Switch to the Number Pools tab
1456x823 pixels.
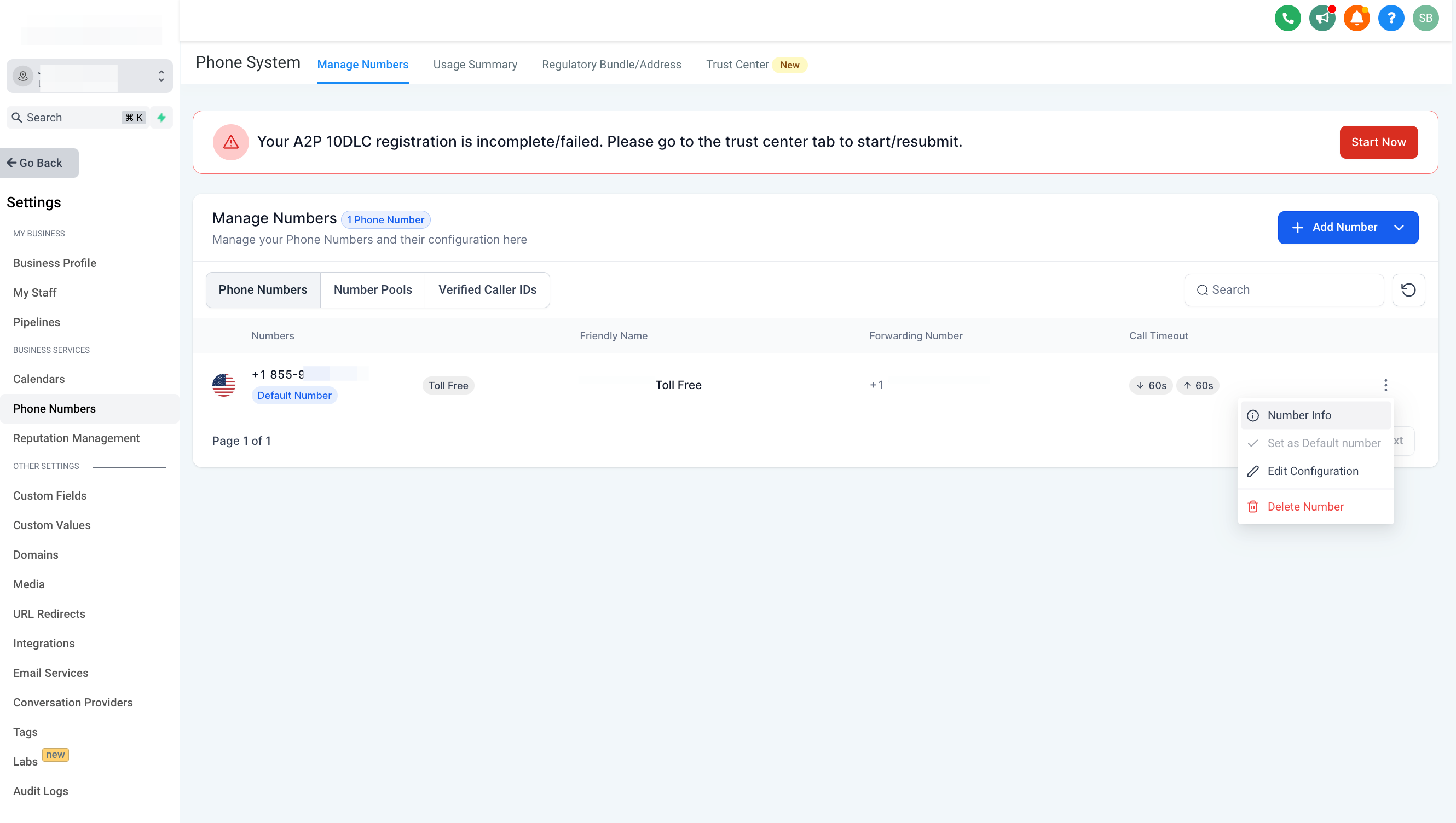pyautogui.click(x=373, y=290)
